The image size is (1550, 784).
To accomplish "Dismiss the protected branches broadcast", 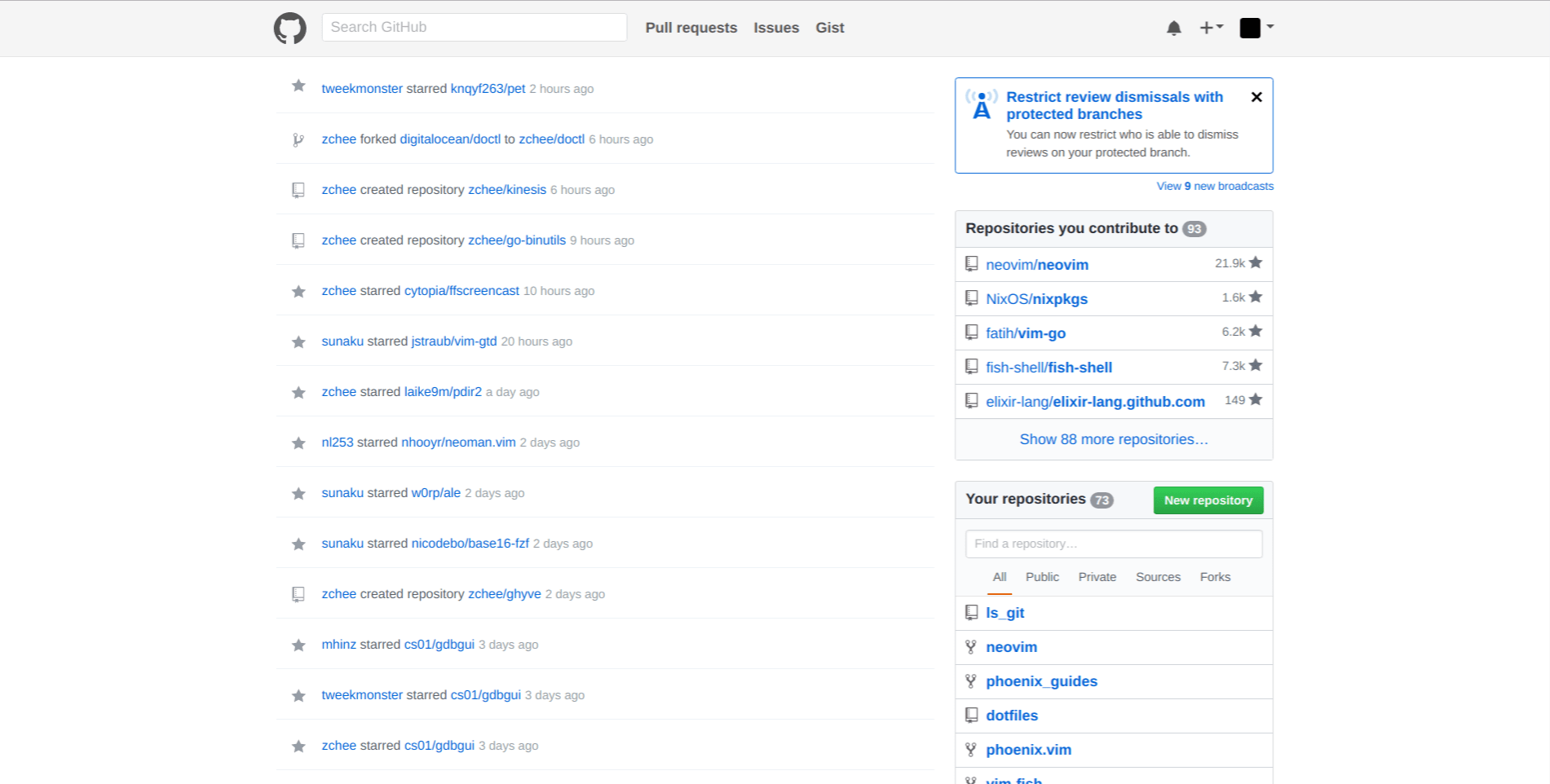I will [x=1256, y=97].
